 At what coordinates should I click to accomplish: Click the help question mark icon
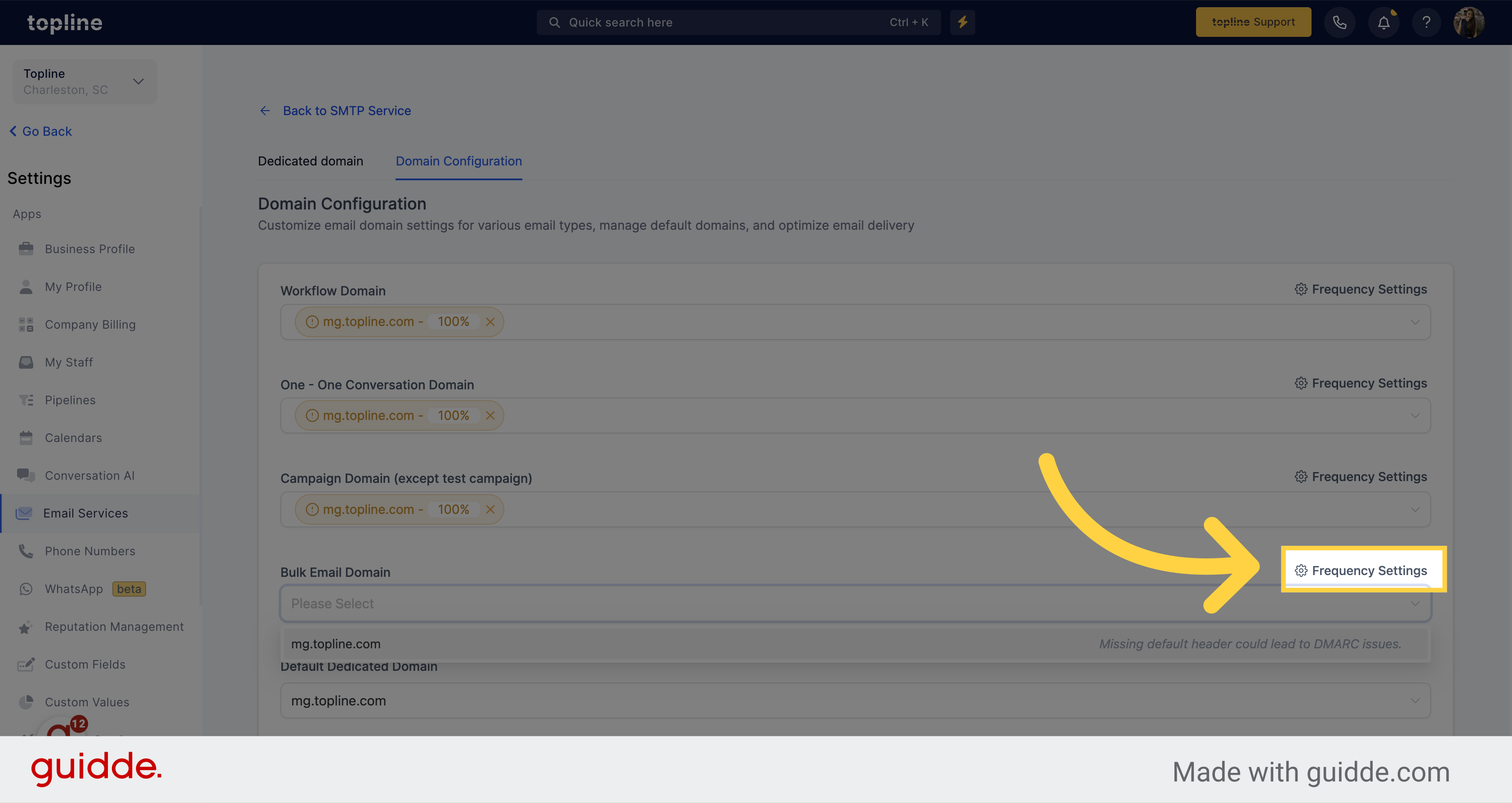[1427, 21]
